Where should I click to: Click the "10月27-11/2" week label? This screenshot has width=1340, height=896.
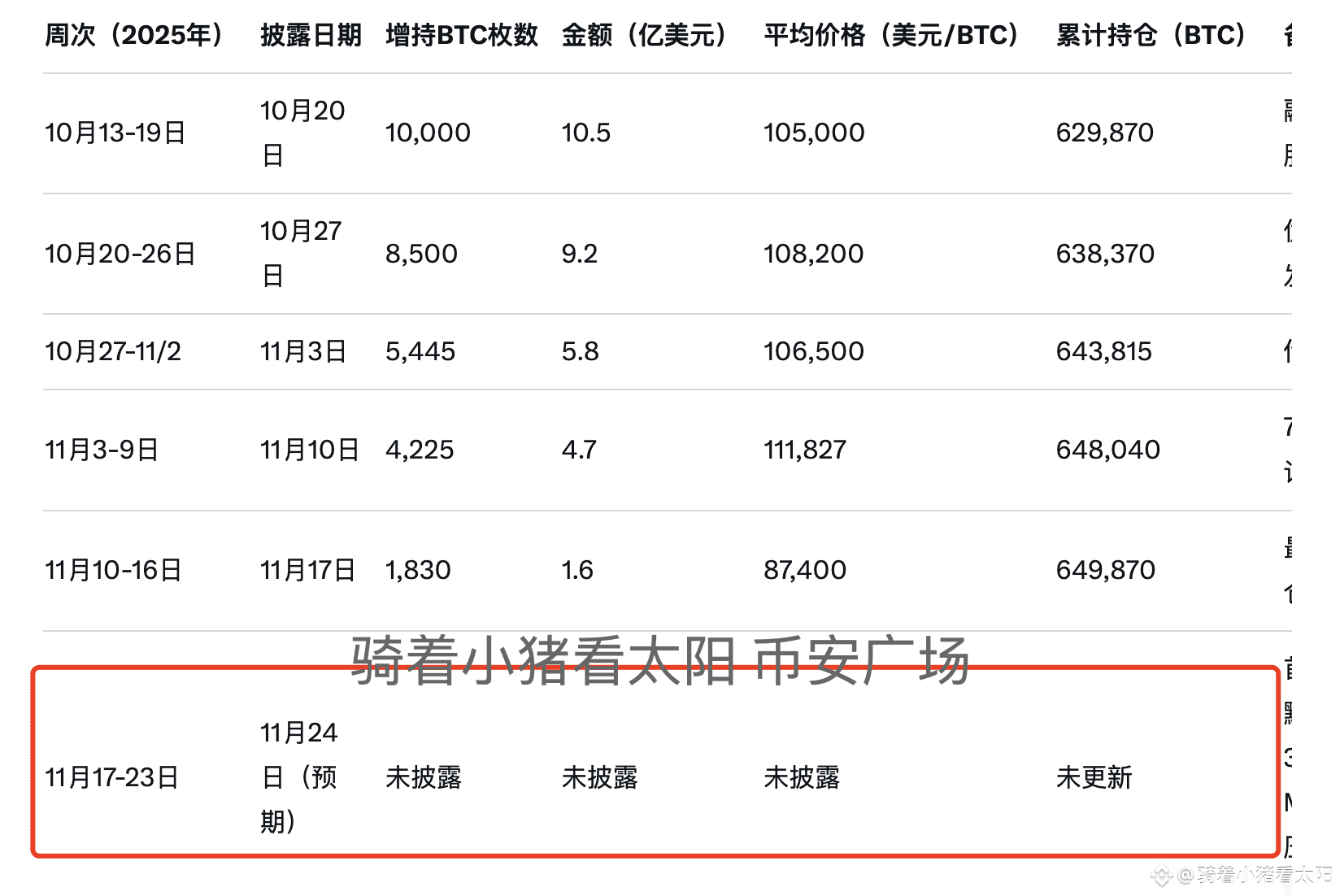point(115,351)
